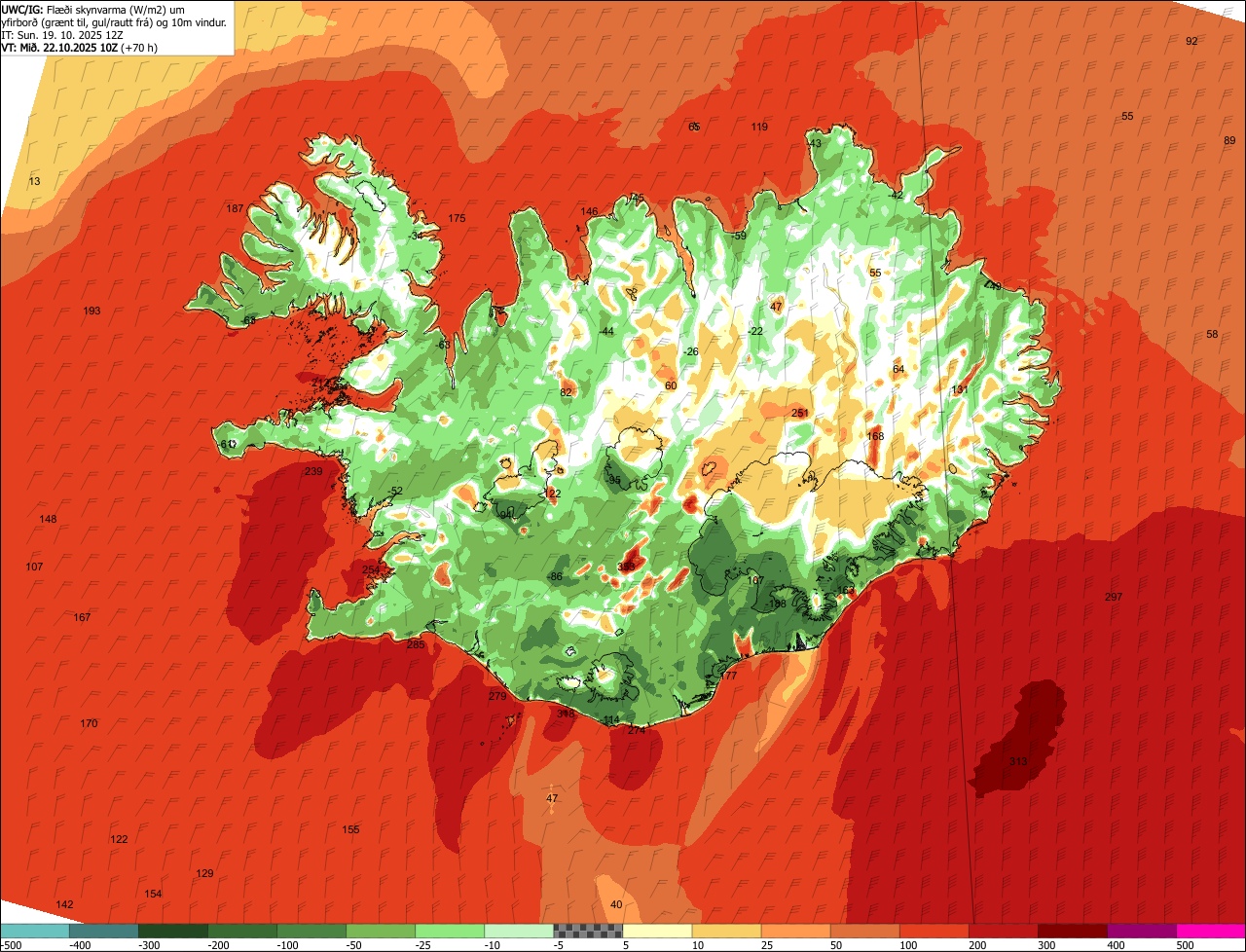Click the map value '154' near the bottom left
Screen dimensions: 1246x952
click(x=153, y=894)
